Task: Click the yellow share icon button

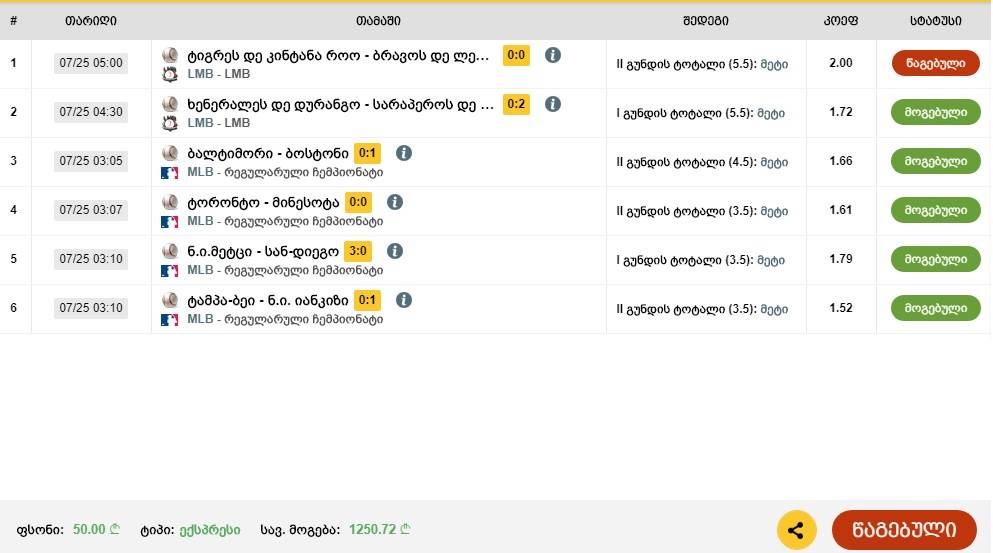Action: pyautogui.click(x=796, y=530)
